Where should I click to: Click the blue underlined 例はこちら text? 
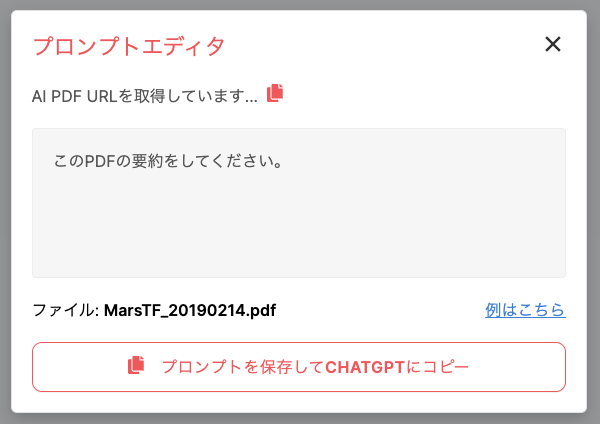[525, 310]
